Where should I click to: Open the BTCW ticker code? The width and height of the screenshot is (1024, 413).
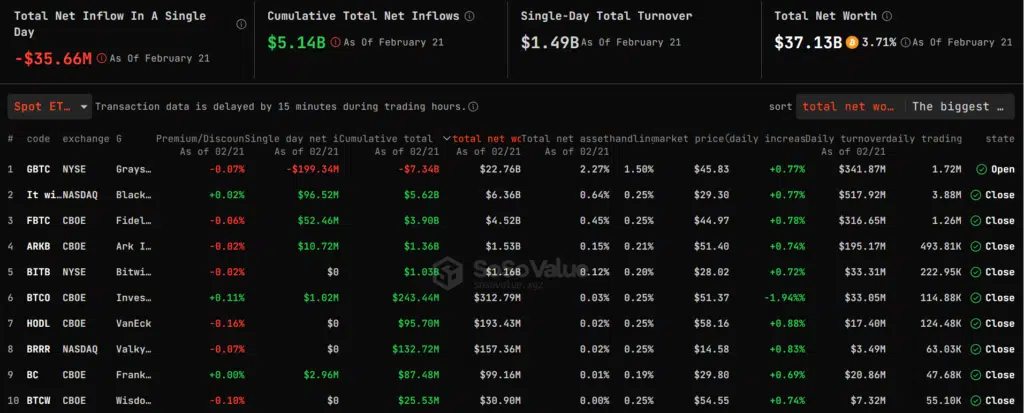(x=39, y=401)
